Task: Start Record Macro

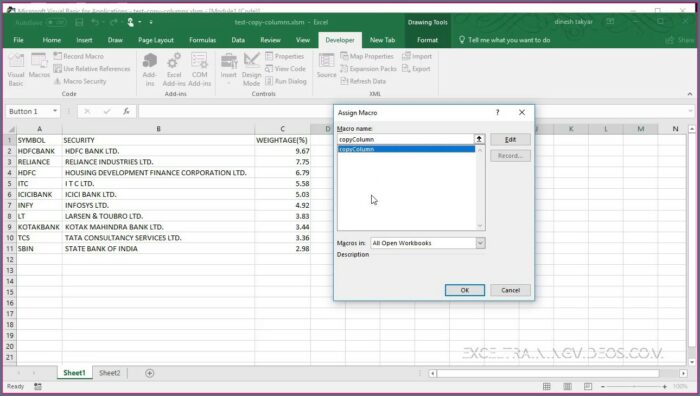Action: (79, 56)
